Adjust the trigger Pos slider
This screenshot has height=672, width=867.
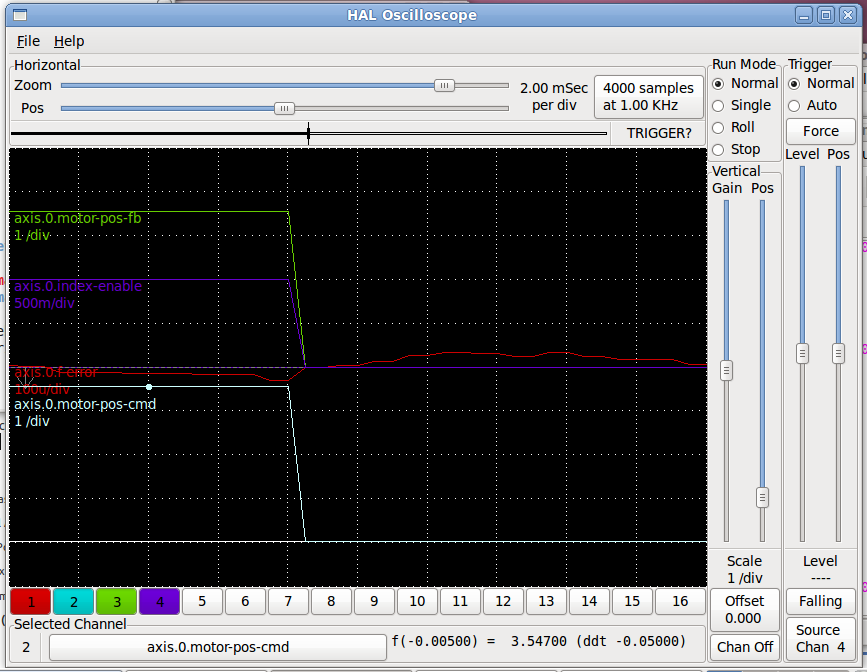(839, 353)
